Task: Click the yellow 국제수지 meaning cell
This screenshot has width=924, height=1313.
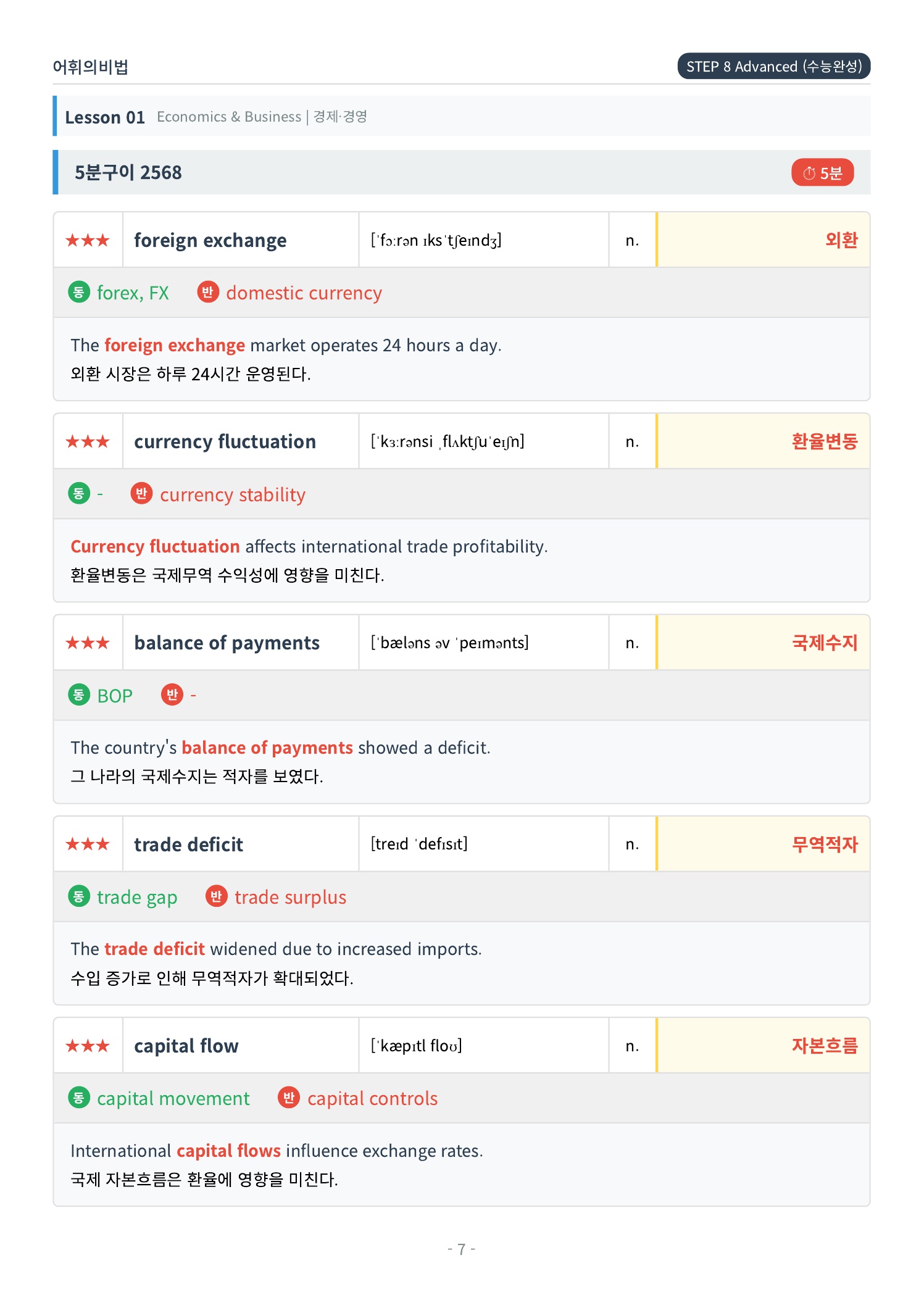Action: pos(763,643)
